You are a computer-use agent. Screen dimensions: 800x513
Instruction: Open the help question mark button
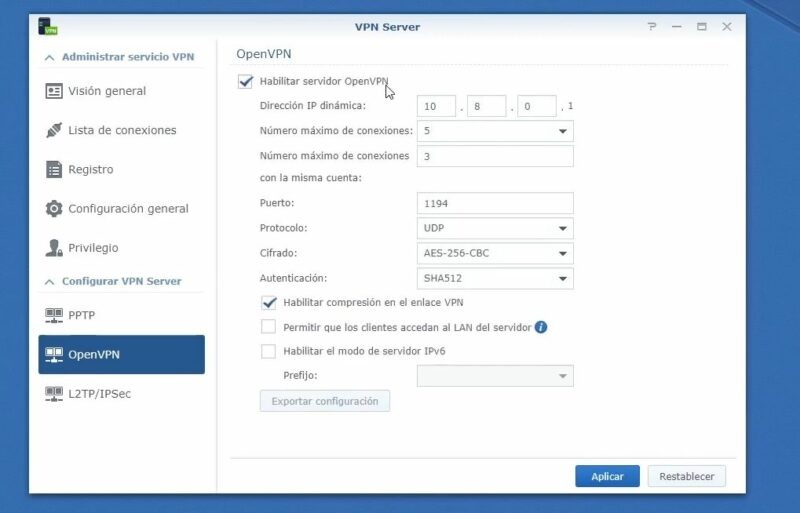tap(652, 27)
